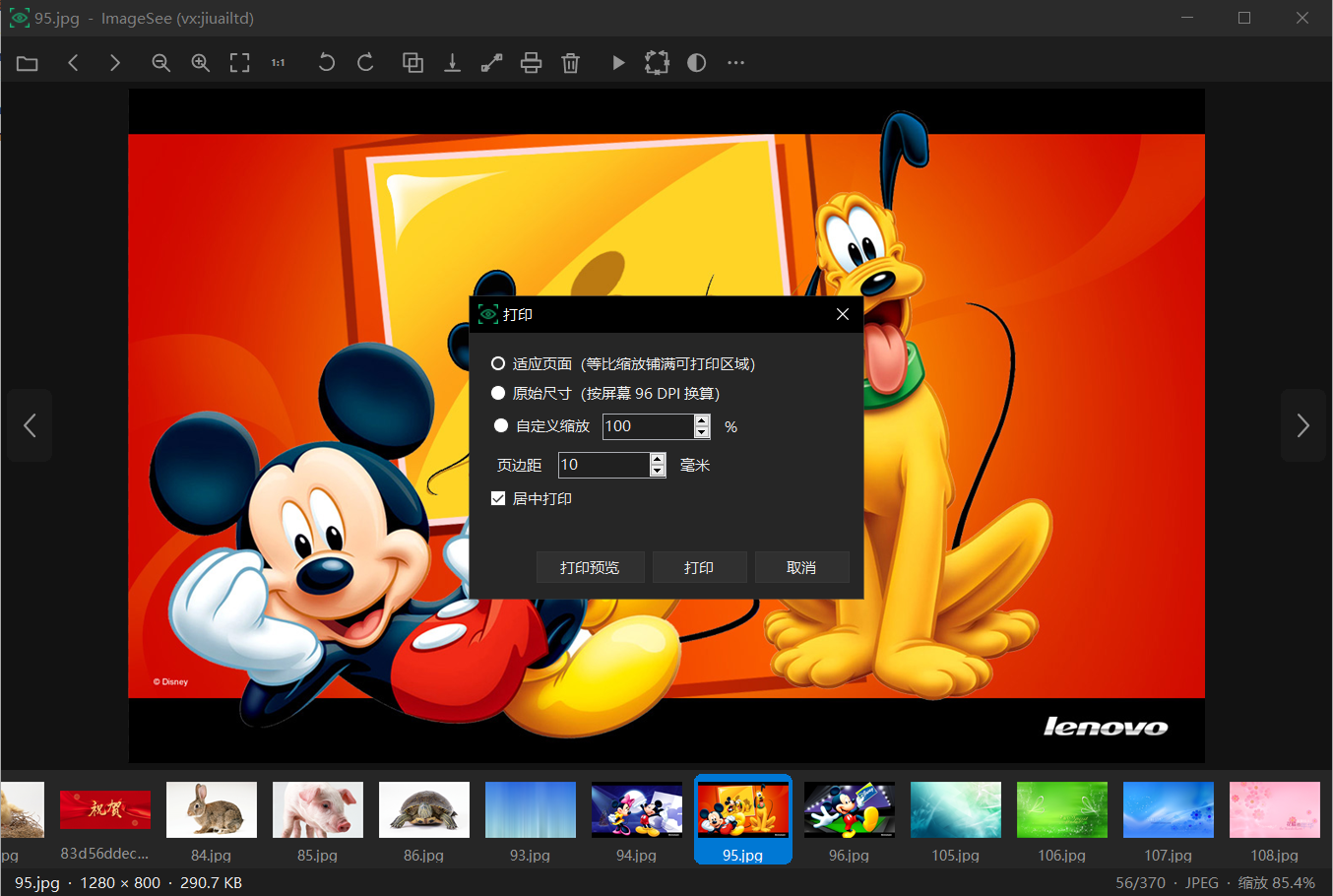Delete the image with the trash icon
Image resolution: width=1333 pixels, height=896 pixels.
(570, 63)
